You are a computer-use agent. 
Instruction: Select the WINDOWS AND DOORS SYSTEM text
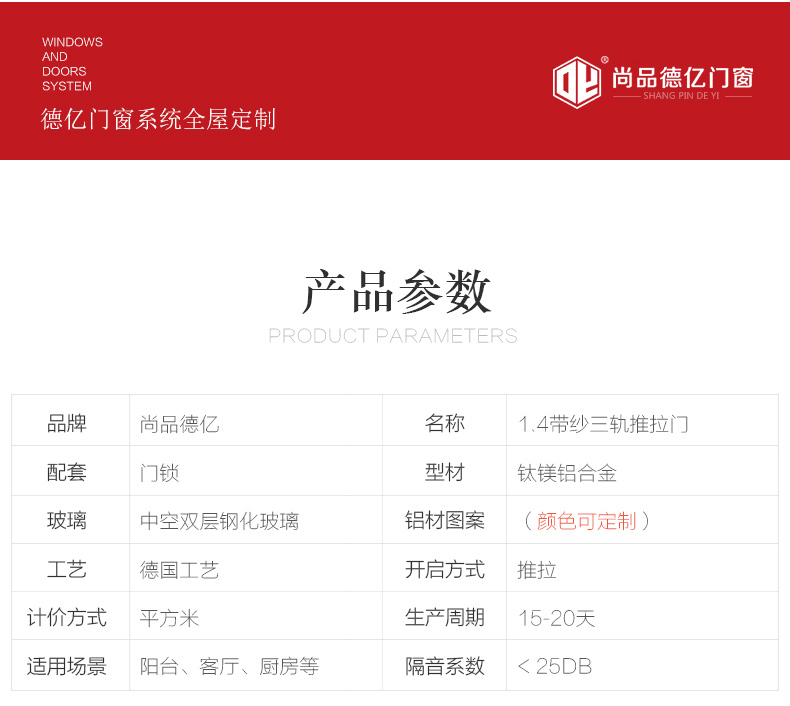pos(72,64)
